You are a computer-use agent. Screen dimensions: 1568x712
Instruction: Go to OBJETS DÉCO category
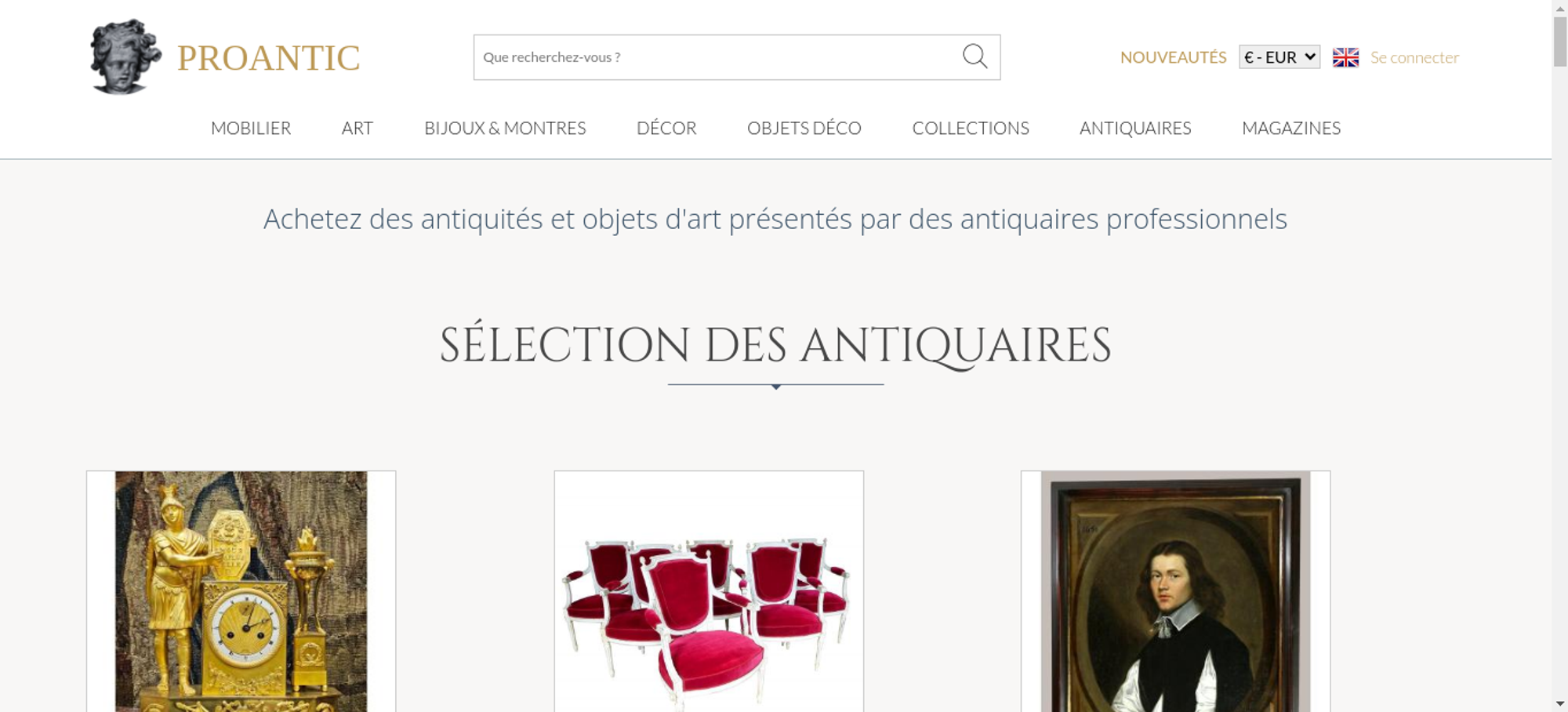(x=804, y=128)
